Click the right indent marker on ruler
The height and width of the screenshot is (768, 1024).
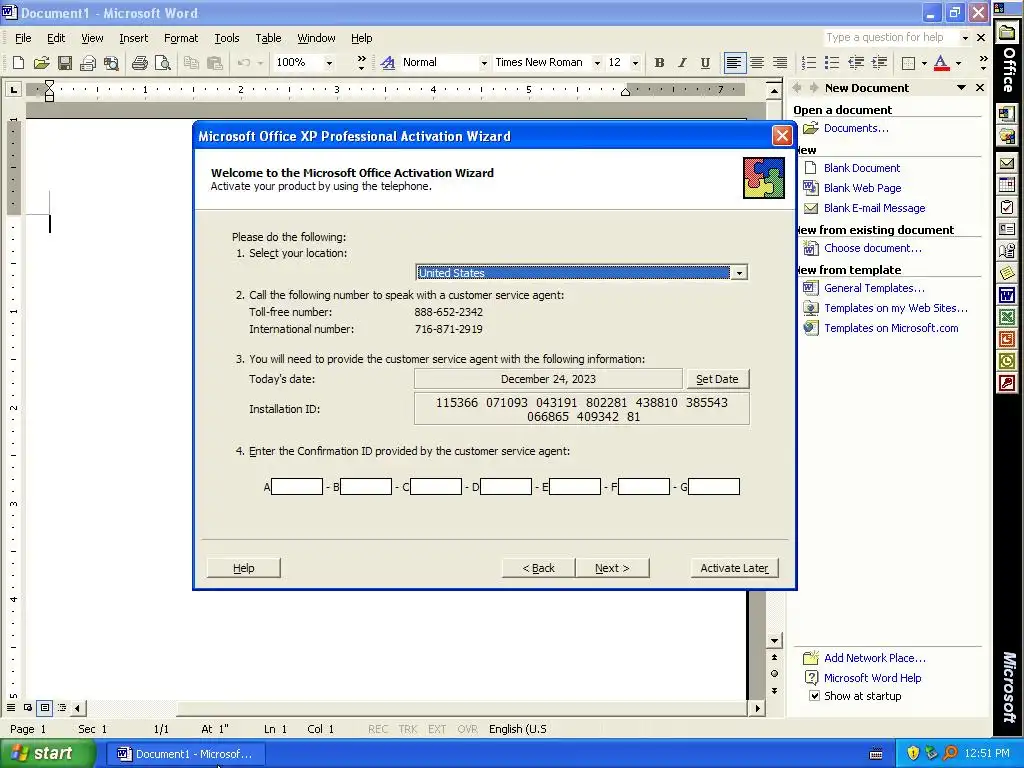pyautogui.click(x=625, y=92)
